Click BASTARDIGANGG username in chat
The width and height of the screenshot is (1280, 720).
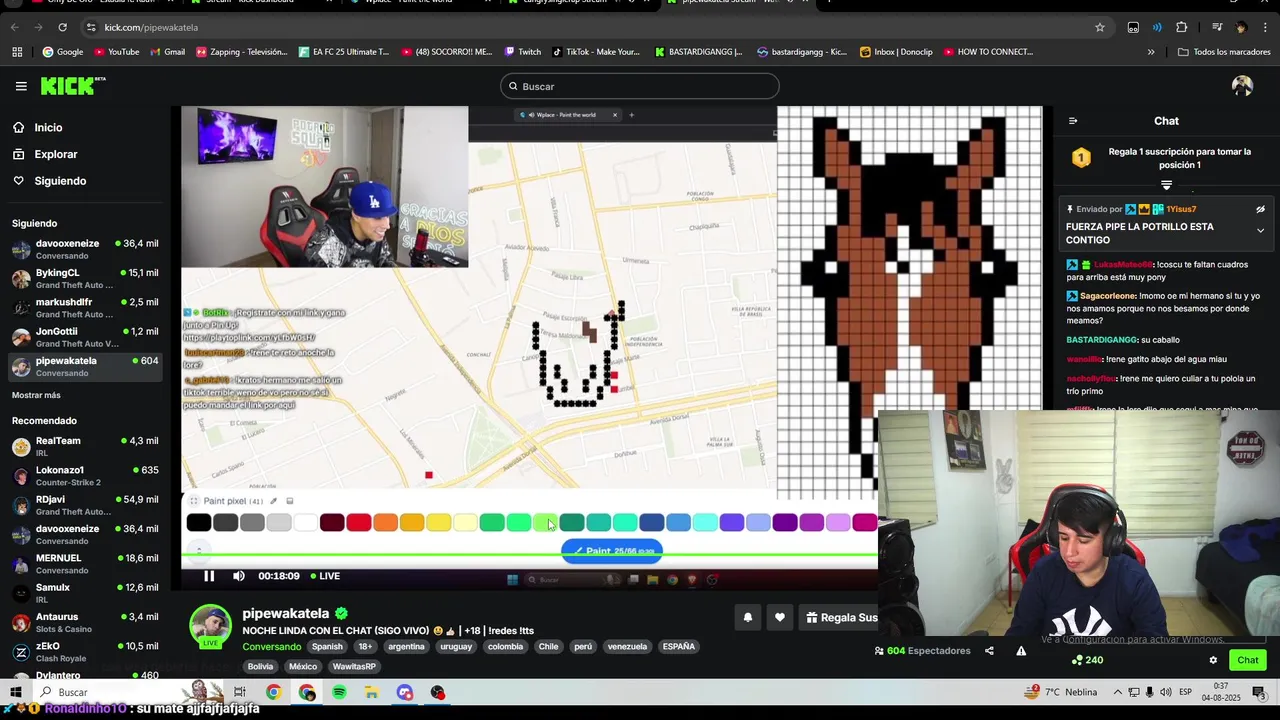(1102, 340)
